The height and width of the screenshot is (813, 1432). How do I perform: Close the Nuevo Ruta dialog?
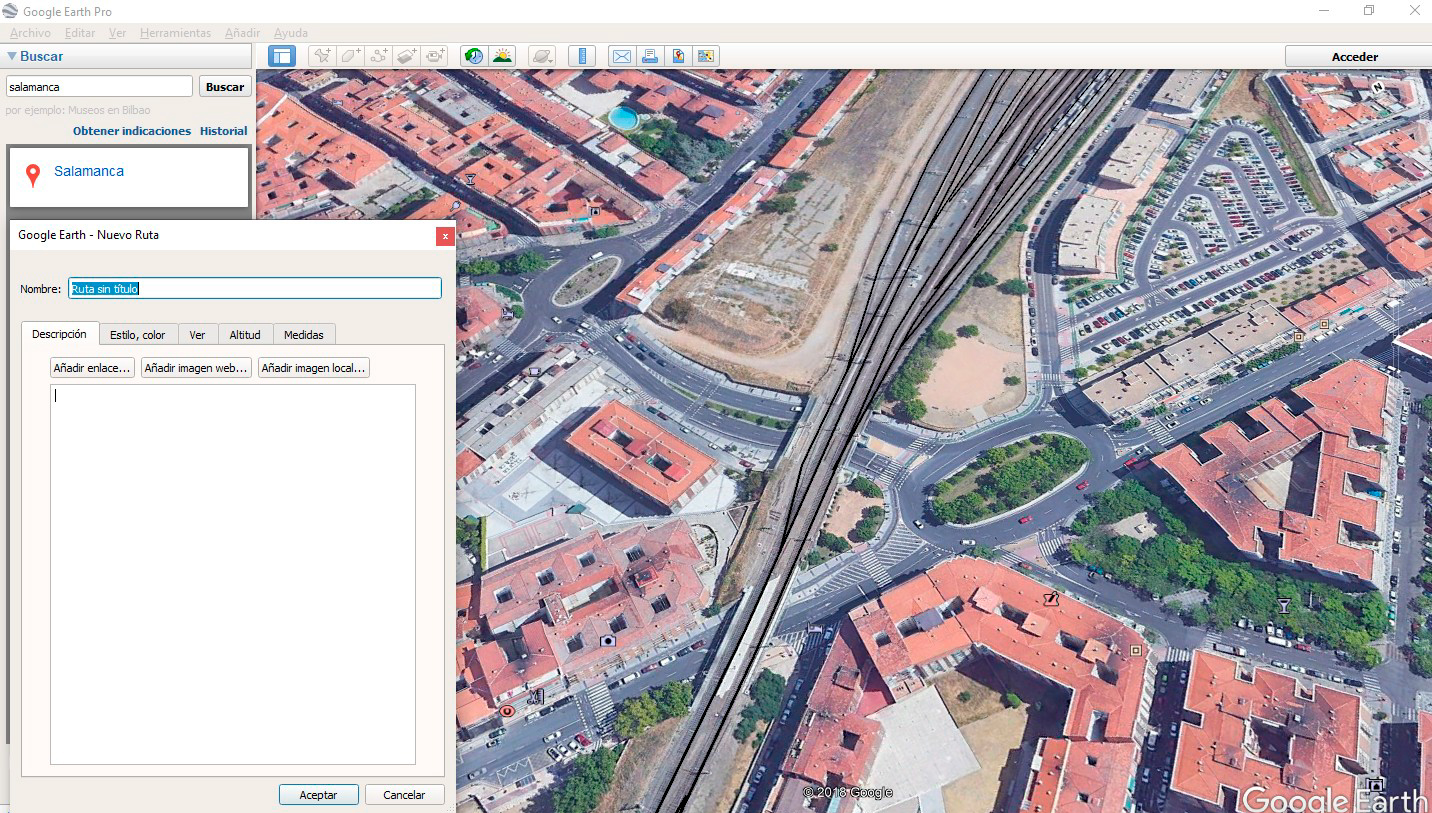445,235
